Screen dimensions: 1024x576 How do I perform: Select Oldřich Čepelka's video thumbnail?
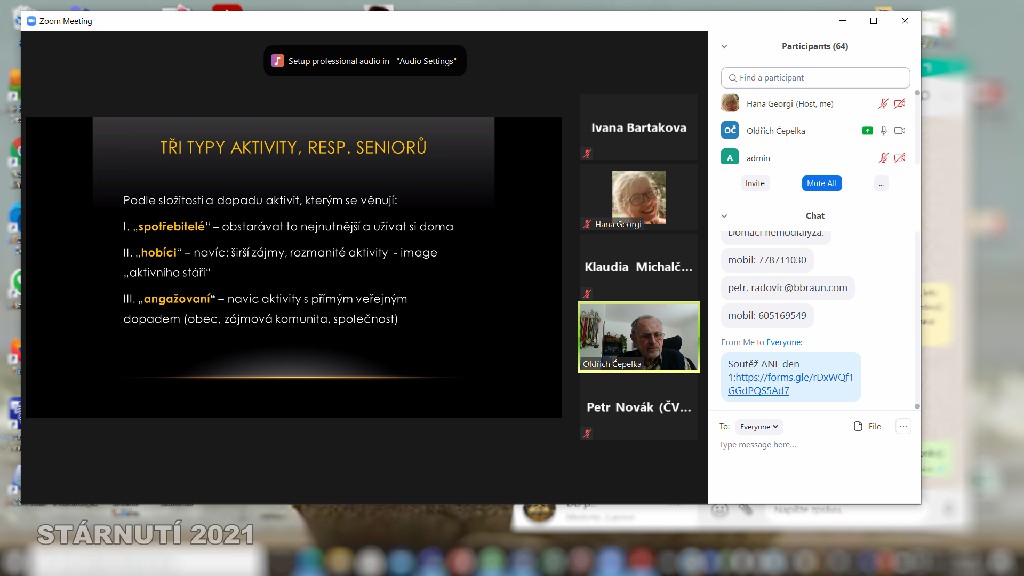coord(639,338)
